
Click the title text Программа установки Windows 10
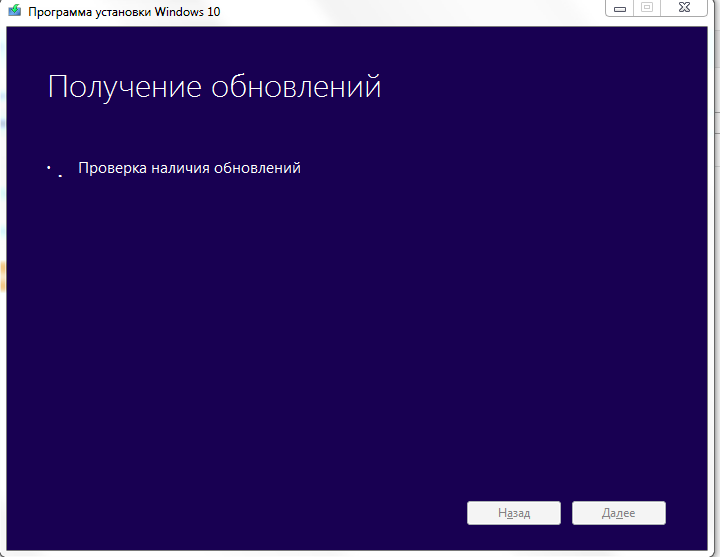pyautogui.click(x=125, y=14)
